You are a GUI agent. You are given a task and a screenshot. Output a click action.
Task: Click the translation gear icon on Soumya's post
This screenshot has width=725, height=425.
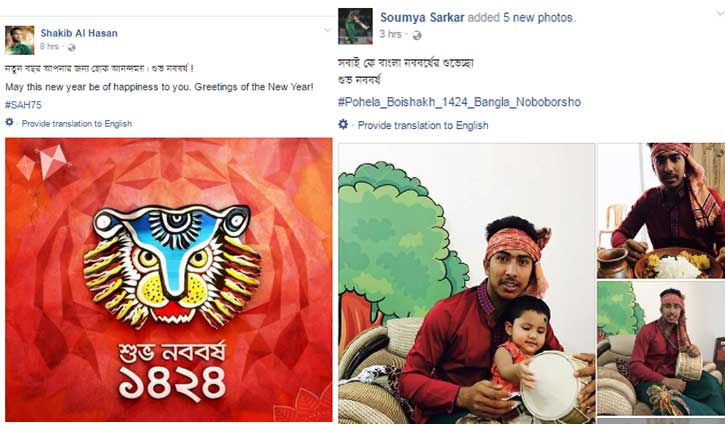pos(343,124)
